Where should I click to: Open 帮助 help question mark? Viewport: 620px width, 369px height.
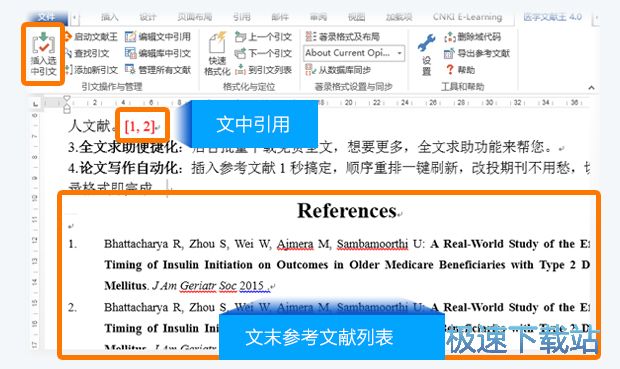(x=460, y=70)
